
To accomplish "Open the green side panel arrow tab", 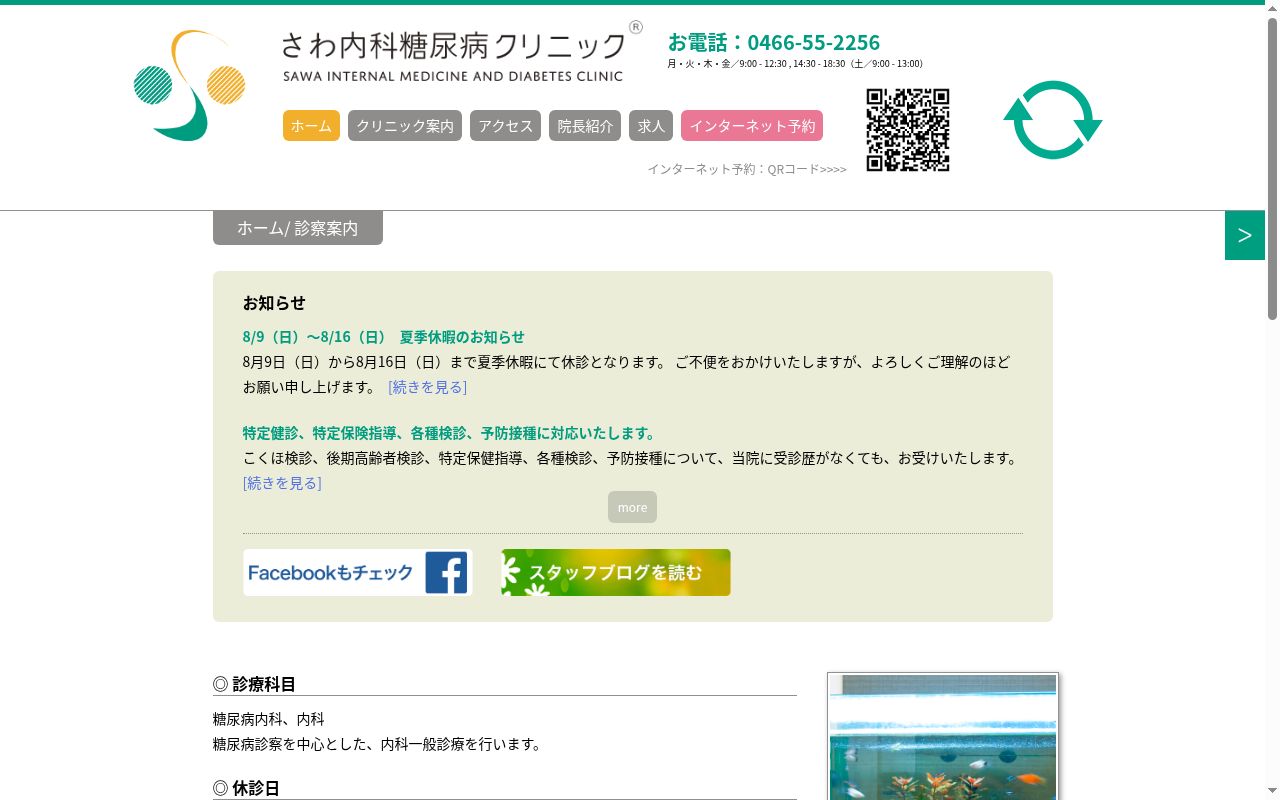I will click(x=1245, y=235).
